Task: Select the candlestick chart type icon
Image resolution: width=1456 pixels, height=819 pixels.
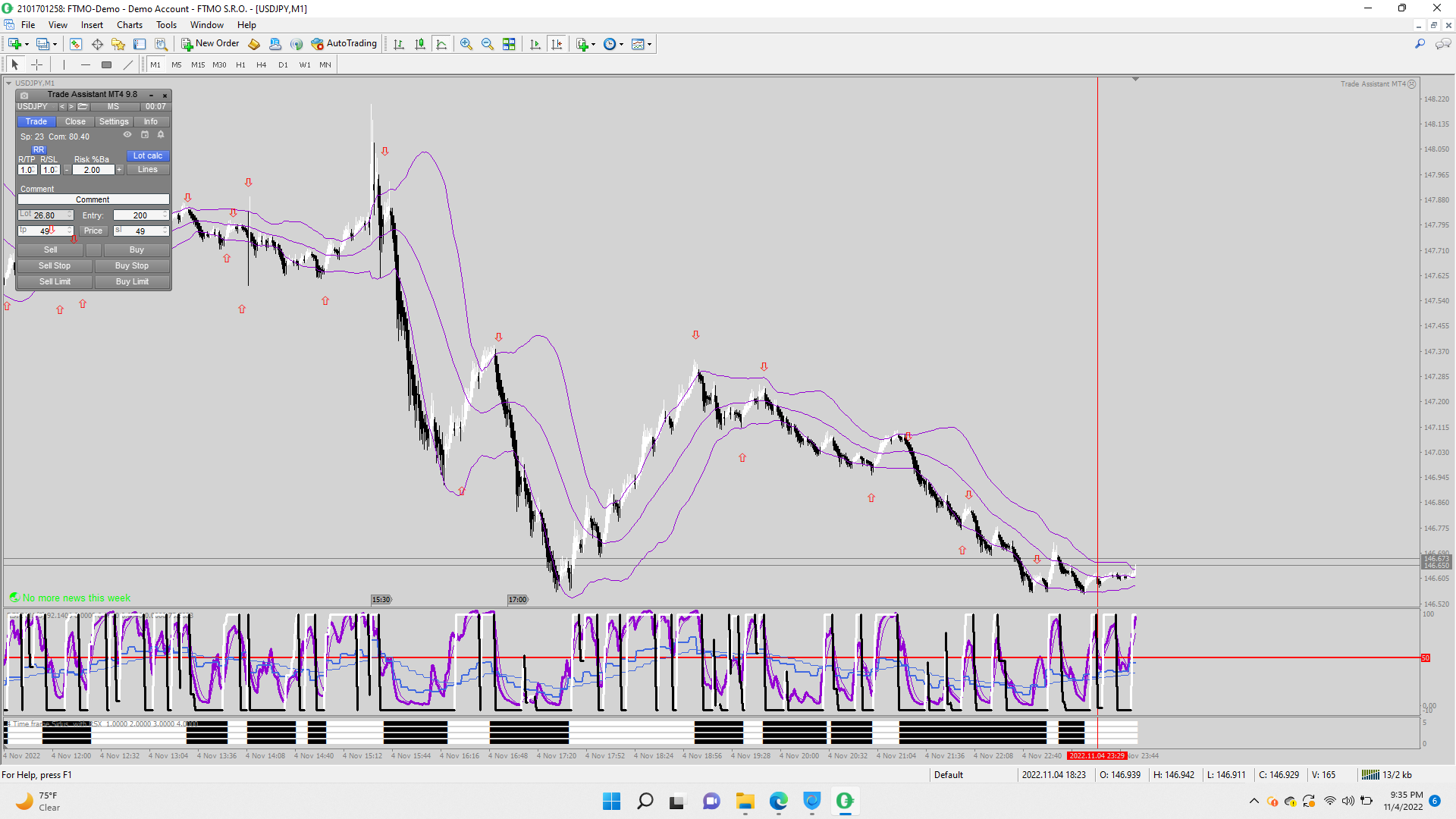Action: [x=420, y=44]
